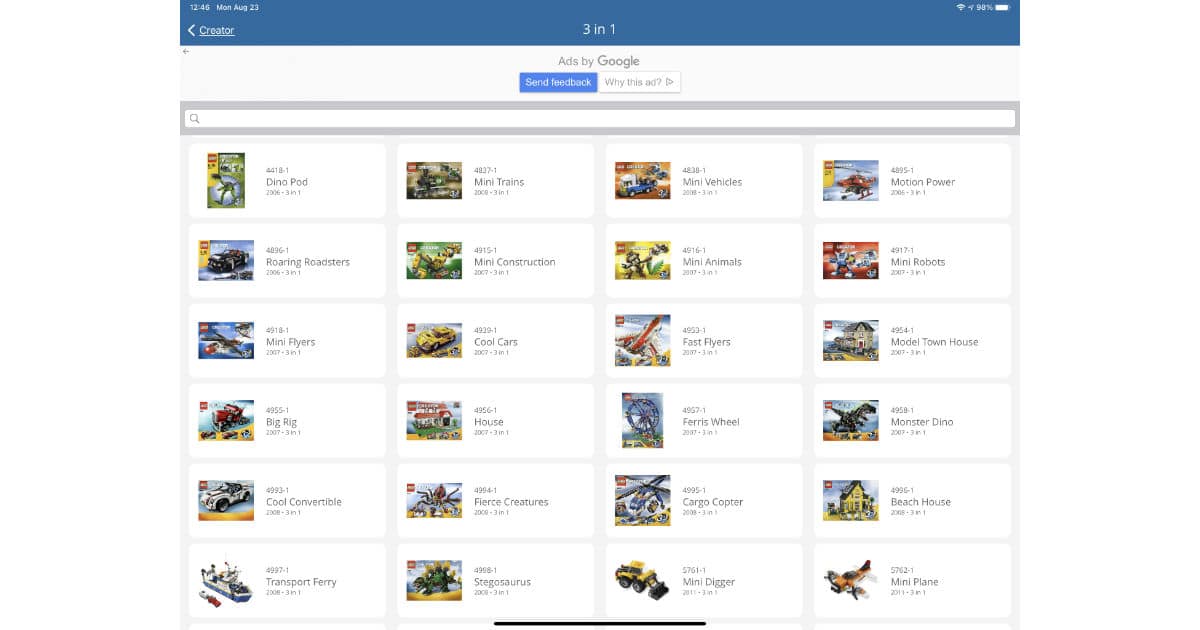1200x630 pixels.
Task: Tap the Mini Plane orange aircraft image
Action: 850,580
